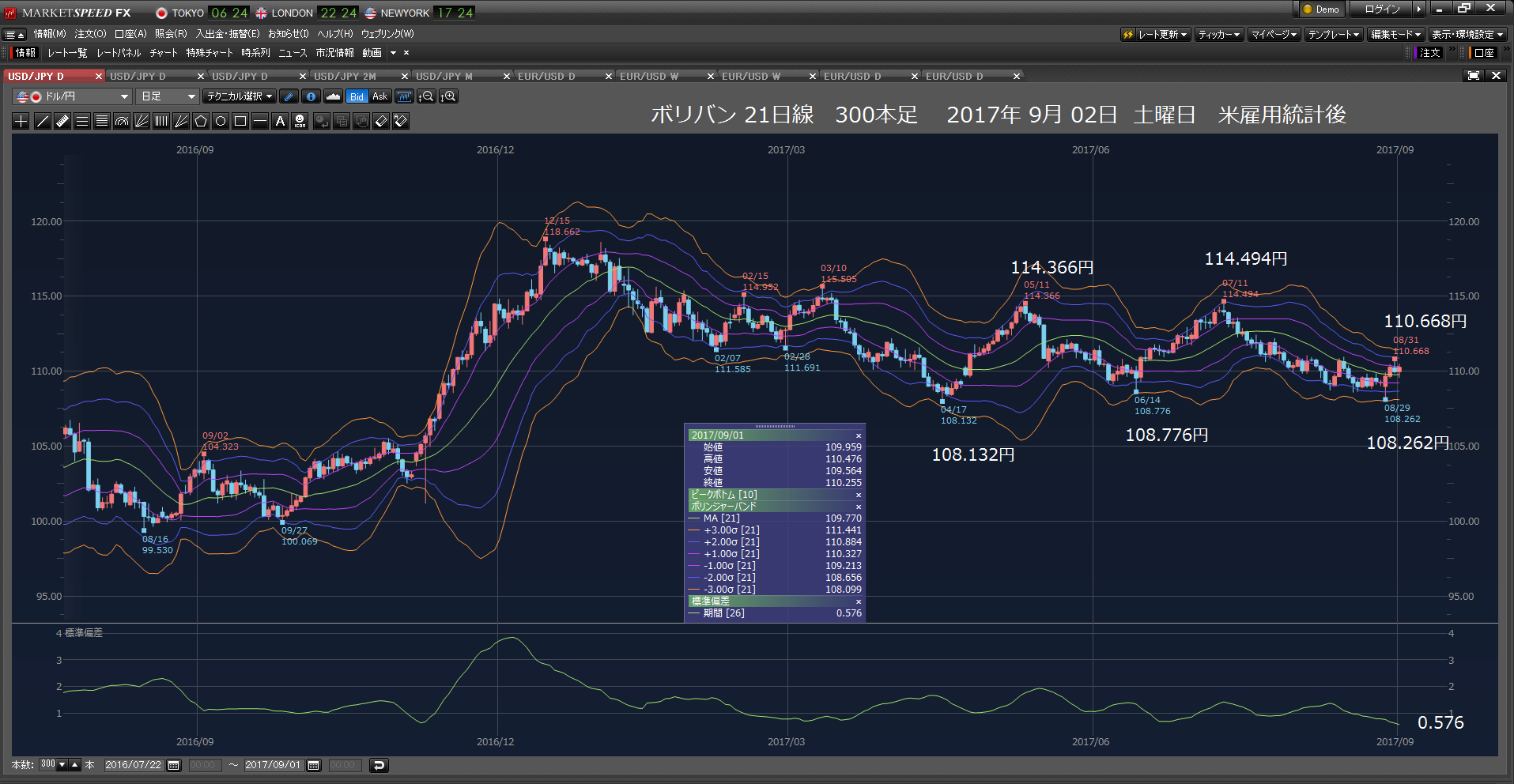
Task: Open the blue pencil chart settings icon
Action: click(289, 96)
